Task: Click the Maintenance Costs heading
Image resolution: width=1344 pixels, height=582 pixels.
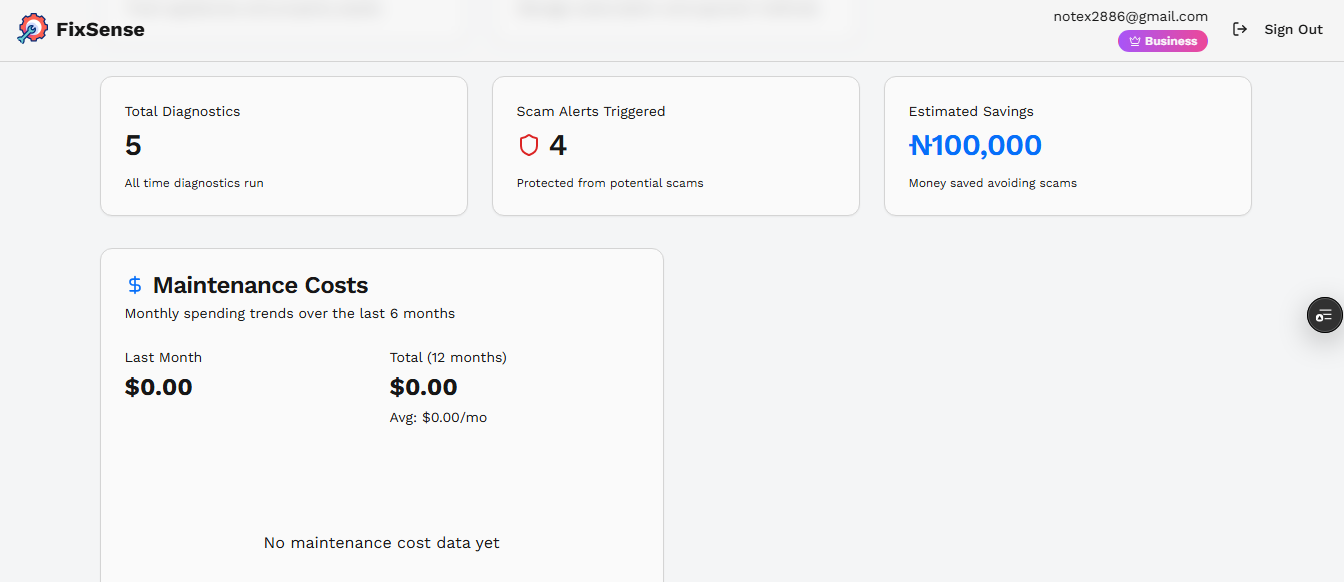Action: coord(260,285)
